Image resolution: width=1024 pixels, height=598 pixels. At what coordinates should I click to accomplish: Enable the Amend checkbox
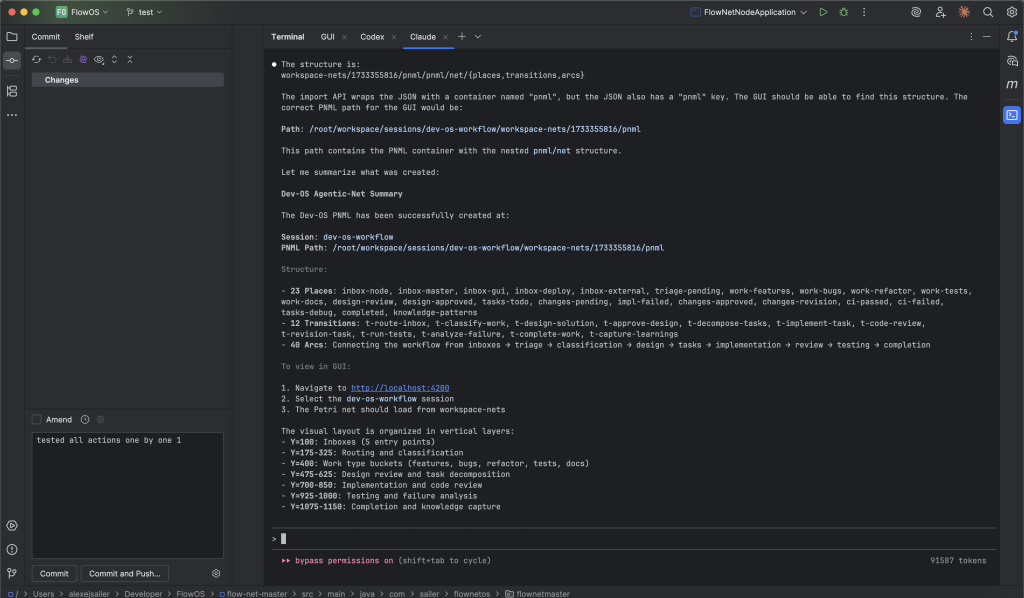tap(37, 419)
